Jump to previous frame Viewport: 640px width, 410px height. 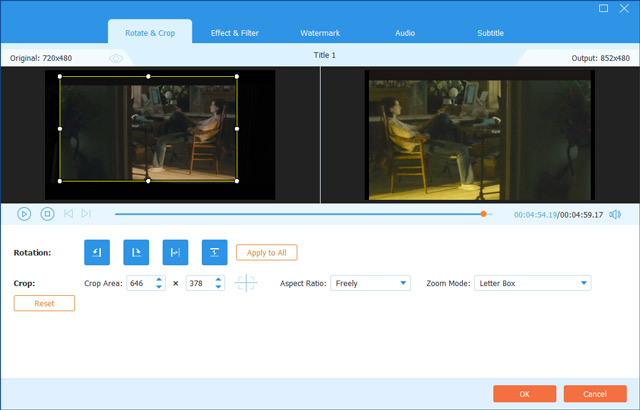pos(68,213)
